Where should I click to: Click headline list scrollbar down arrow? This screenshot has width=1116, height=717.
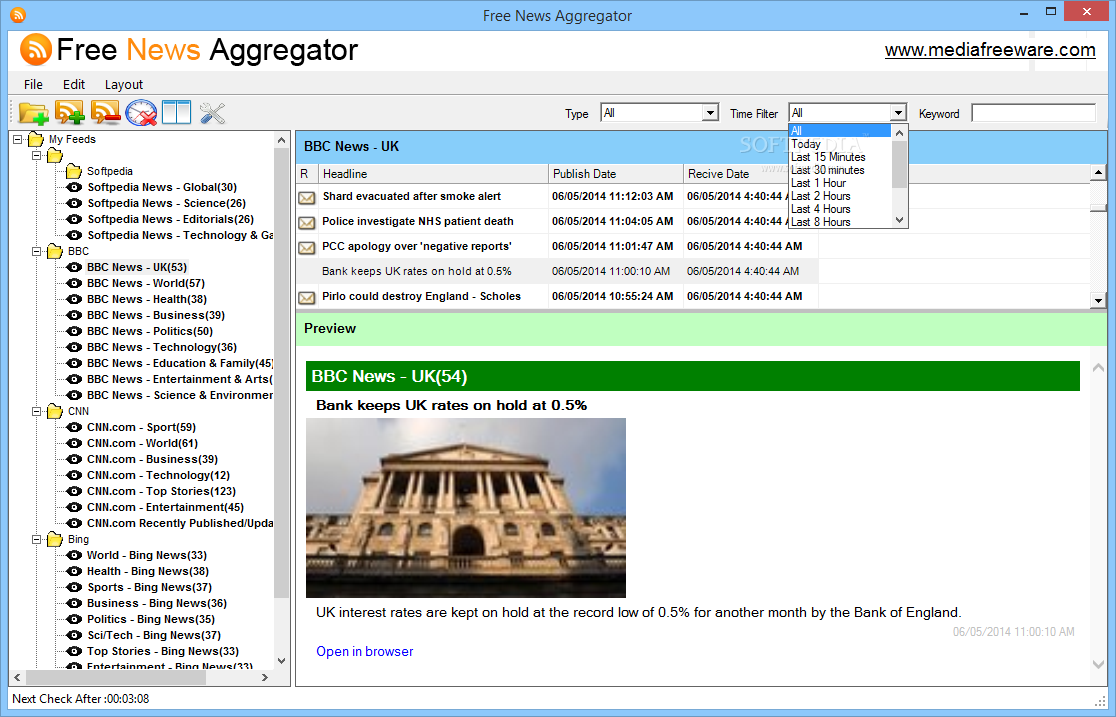coord(1098,300)
